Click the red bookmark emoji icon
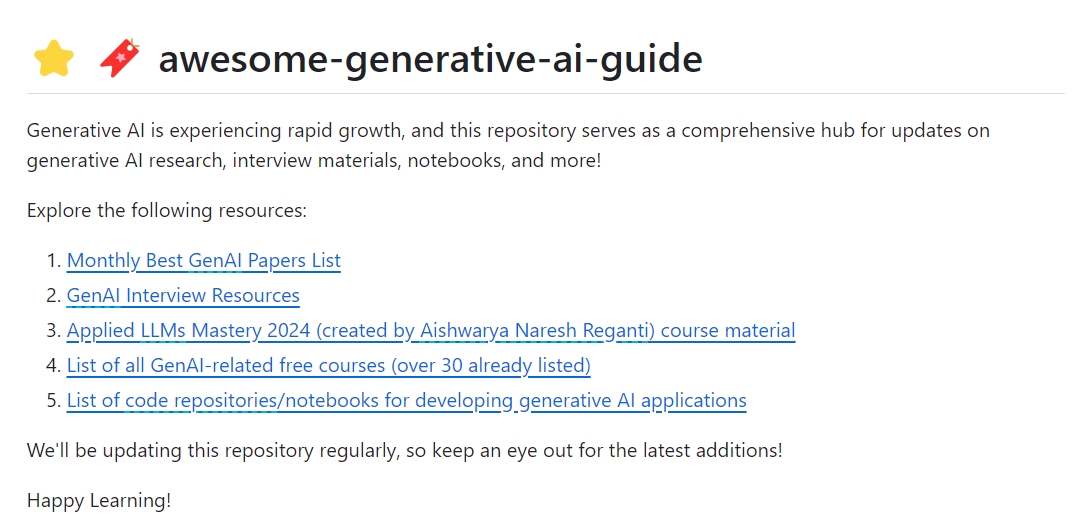 click(120, 59)
